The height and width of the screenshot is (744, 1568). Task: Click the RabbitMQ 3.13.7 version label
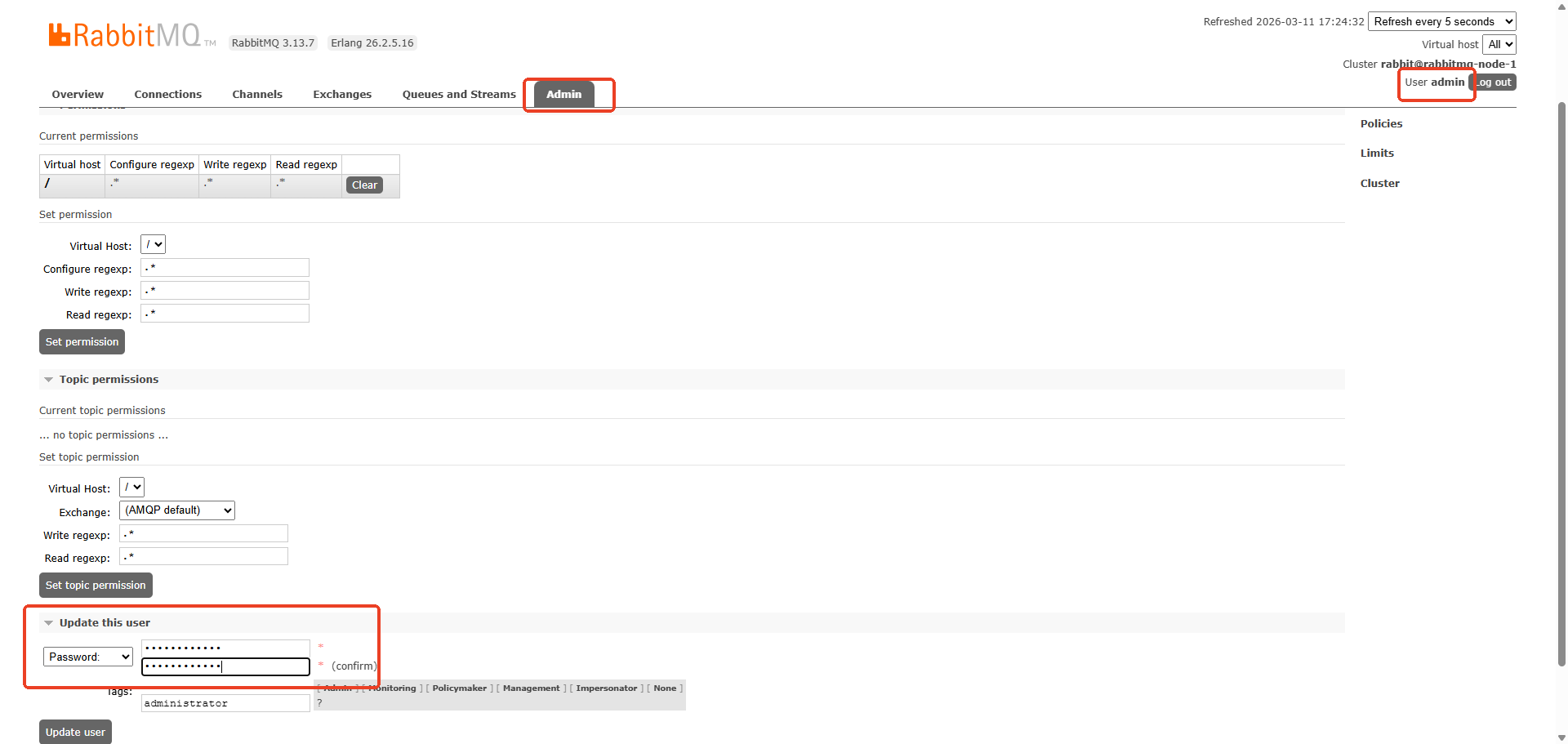(x=273, y=43)
